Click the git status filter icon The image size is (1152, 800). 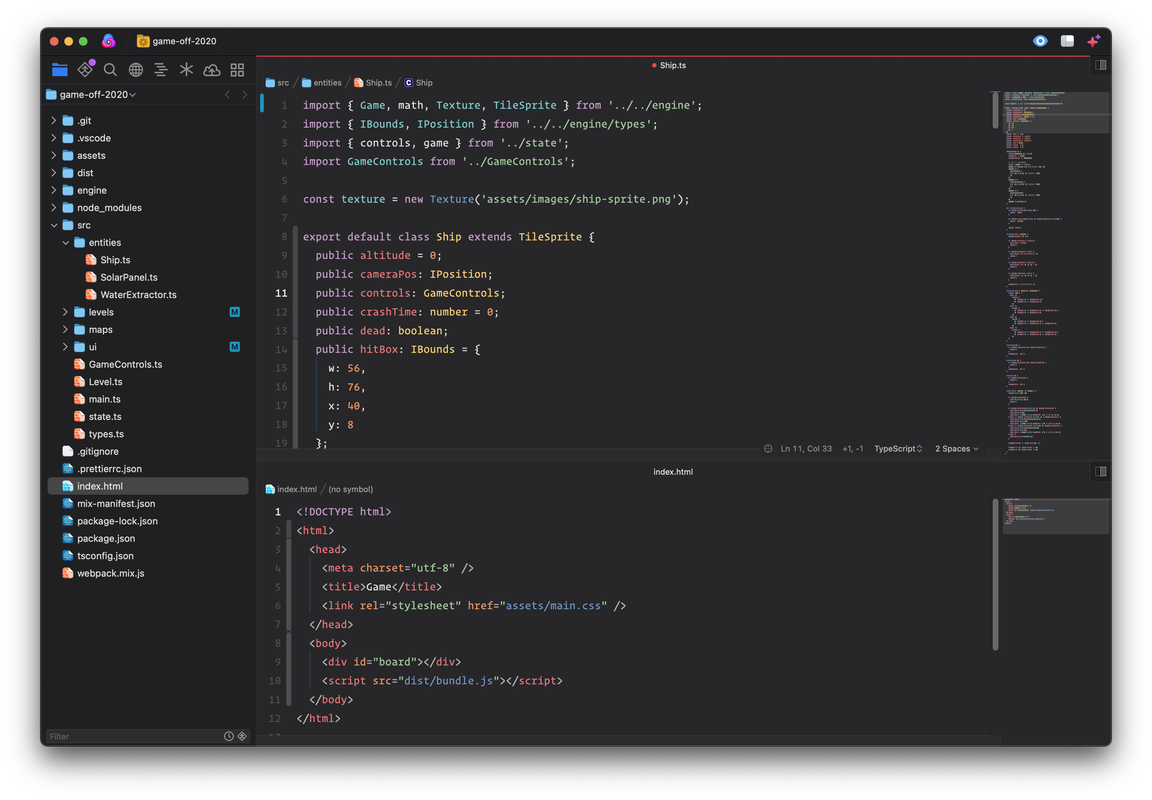(x=242, y=736)
